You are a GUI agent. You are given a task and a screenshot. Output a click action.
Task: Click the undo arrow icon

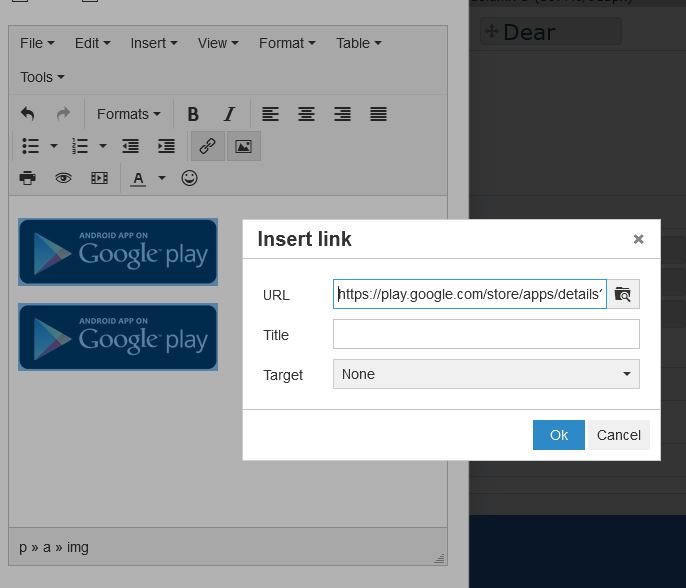click(x=28, y=114)
